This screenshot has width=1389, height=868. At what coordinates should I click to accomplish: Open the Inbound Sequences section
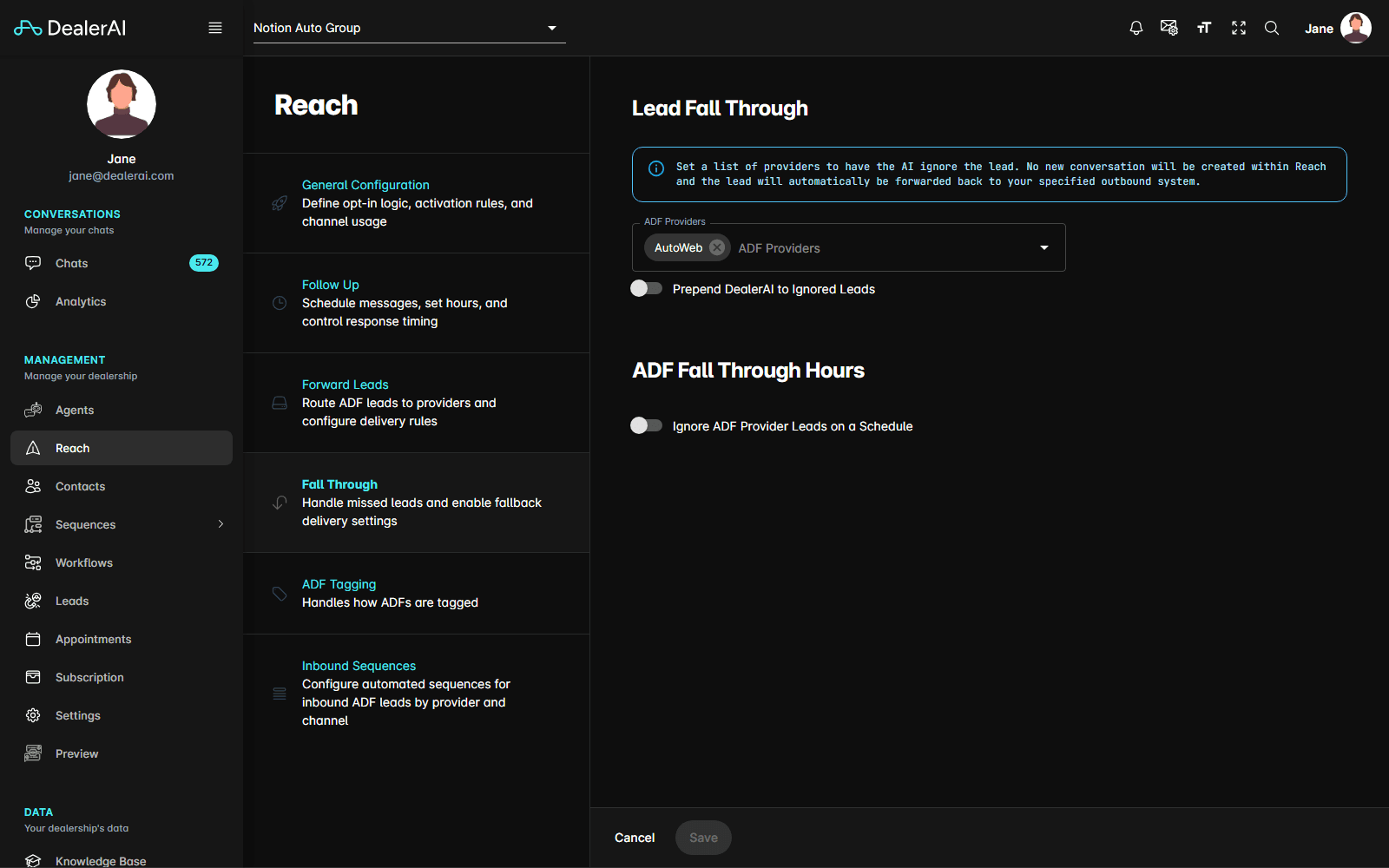(417, 693)
